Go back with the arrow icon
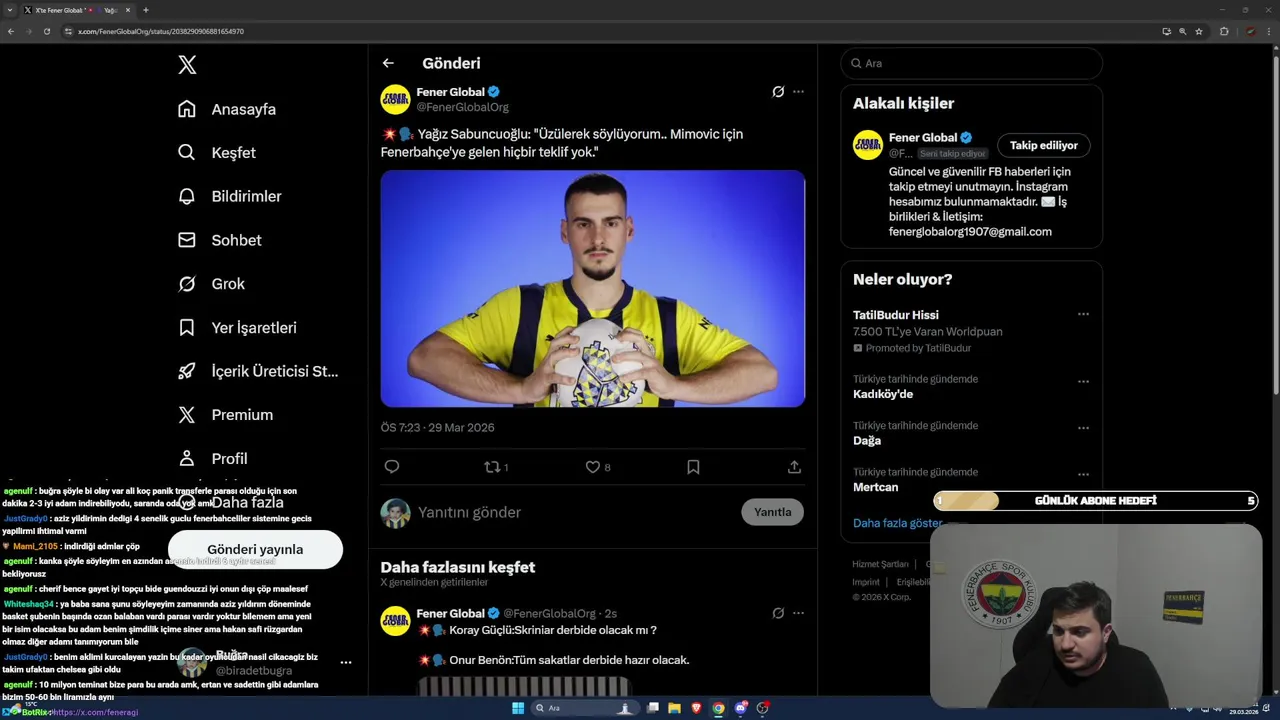This screenshot has height=720, width=1280. (388, 63)
